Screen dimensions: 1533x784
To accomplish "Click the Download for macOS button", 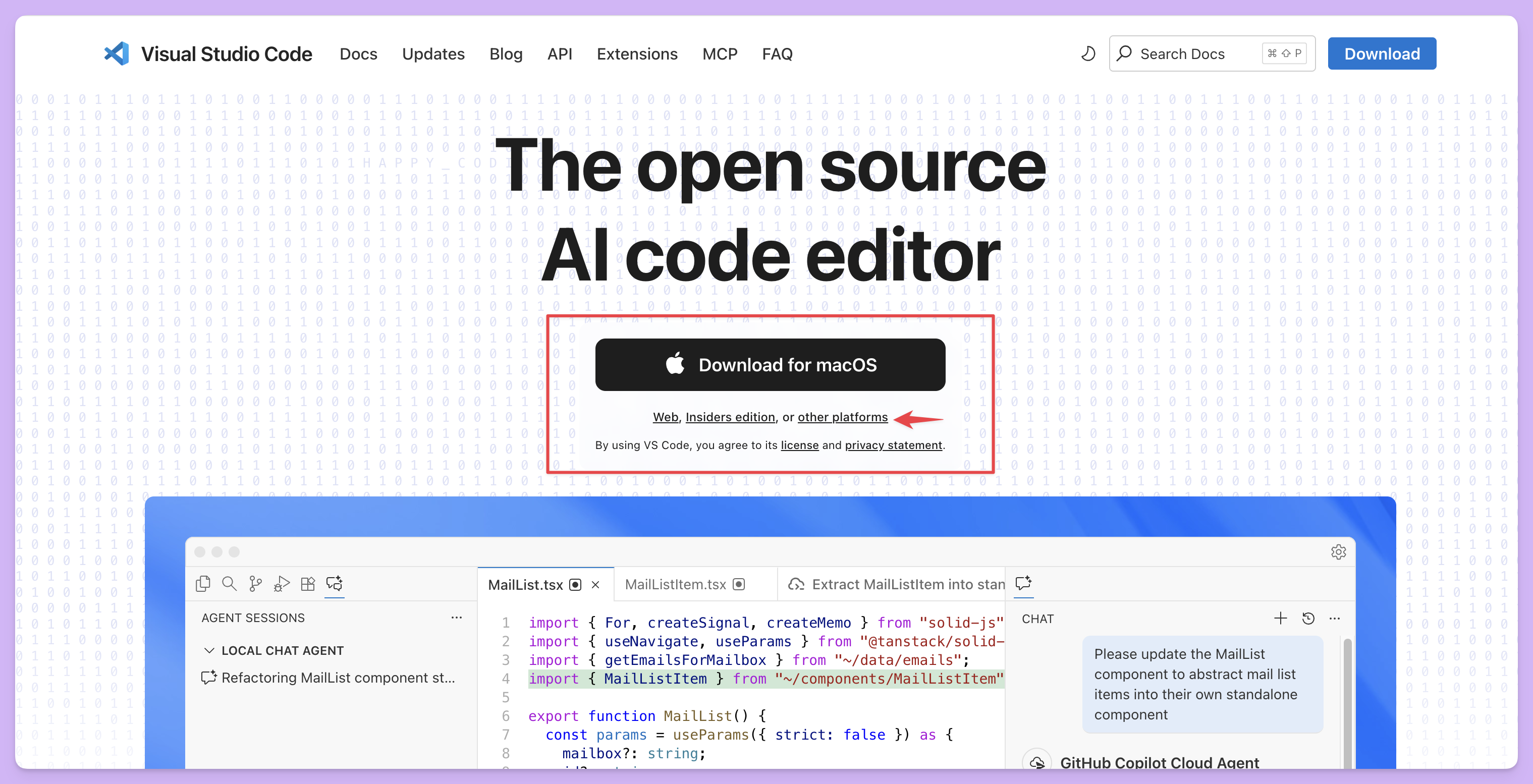I will pyautogui.click(x=770, y=365).
